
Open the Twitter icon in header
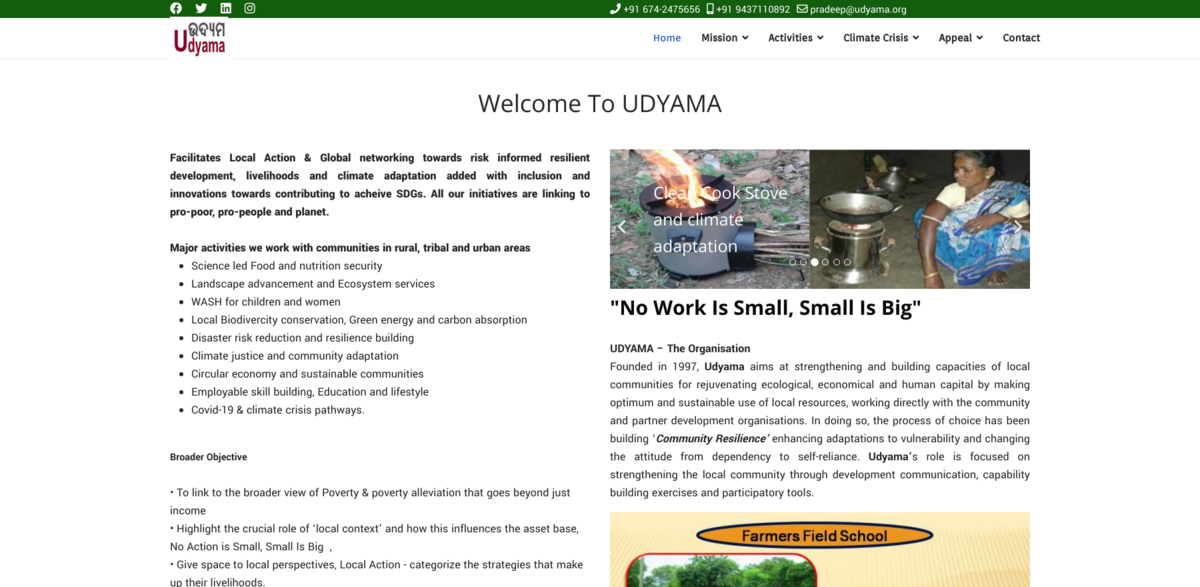pos(200,8)
